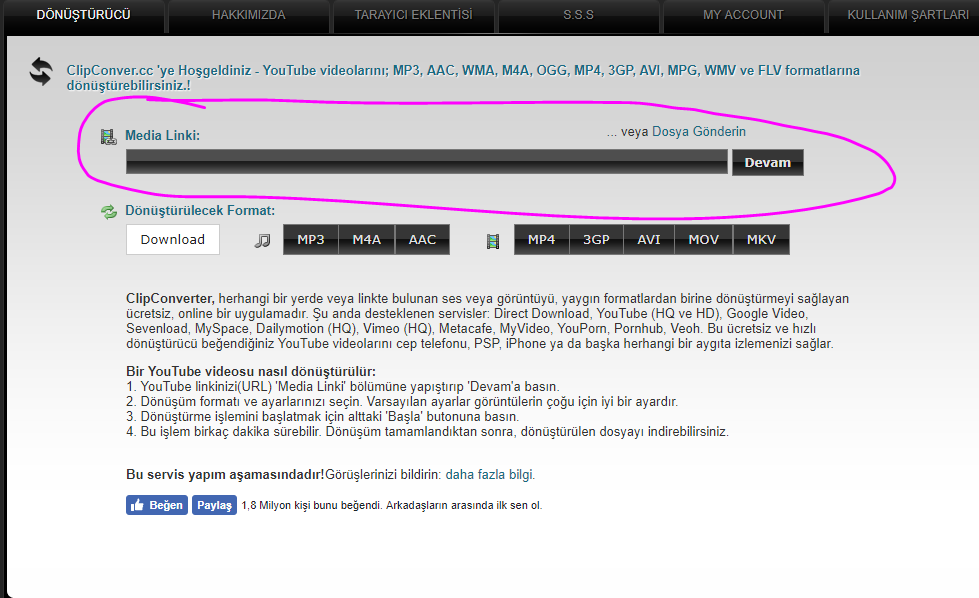Click the instruction step 1 about YouTube linkinizi
This screenshot has width=979, height=598.
[x=343, y=386]
